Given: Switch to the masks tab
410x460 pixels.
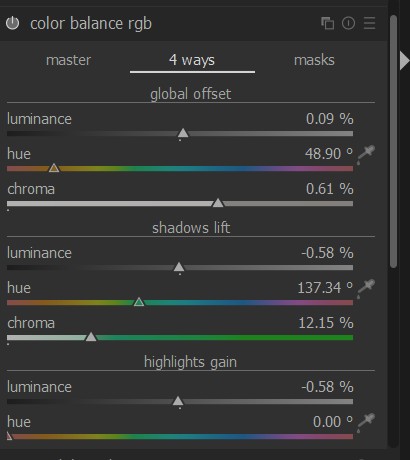Looking at the screenshot, I should pyautogui.click(x=314, y=60).
